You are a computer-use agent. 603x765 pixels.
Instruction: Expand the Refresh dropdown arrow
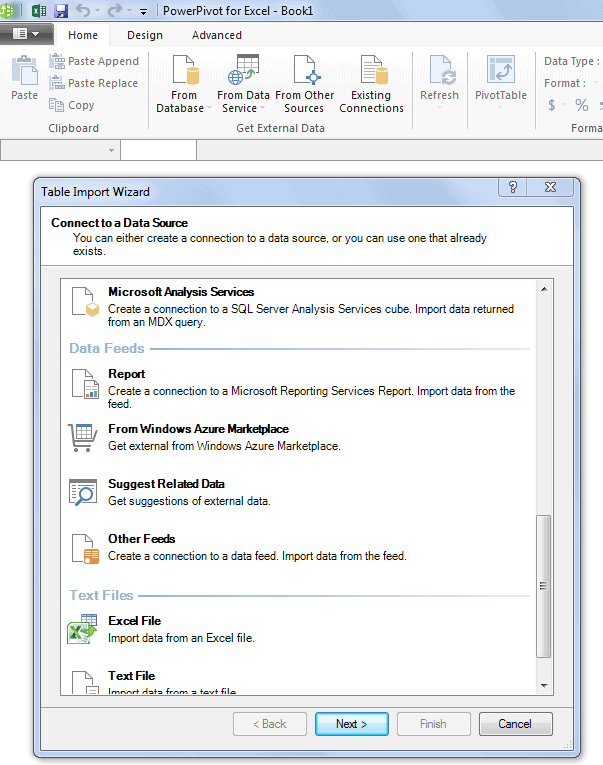[440, 108]
